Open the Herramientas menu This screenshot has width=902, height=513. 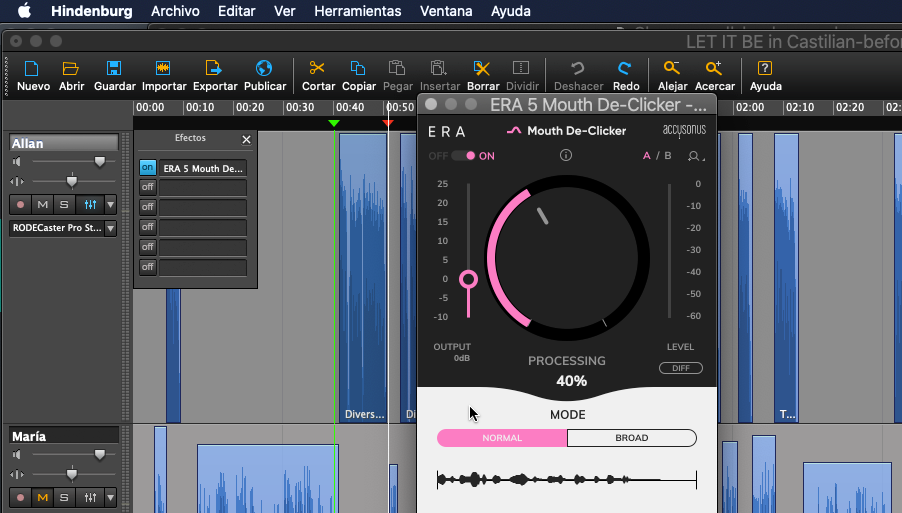pos(357,11)
